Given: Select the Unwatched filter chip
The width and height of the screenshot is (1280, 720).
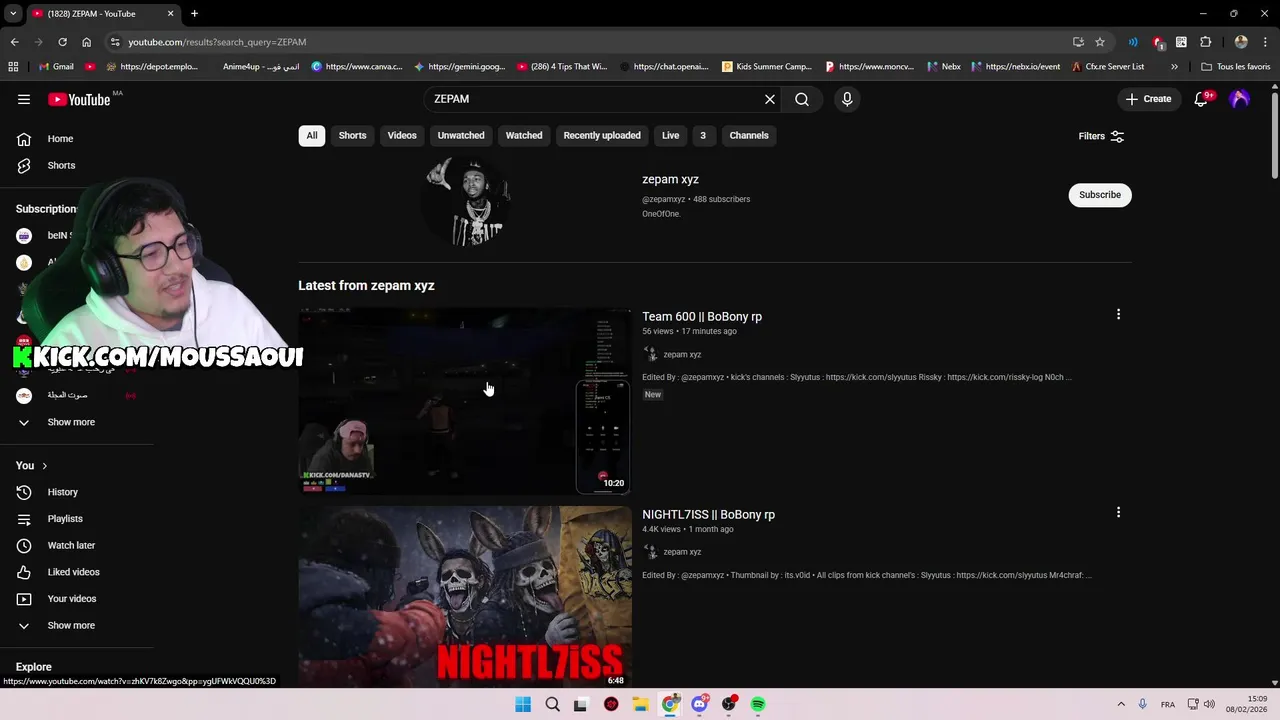Looking at the screenshot, I should pyautogui.click(x=461, y=136).
